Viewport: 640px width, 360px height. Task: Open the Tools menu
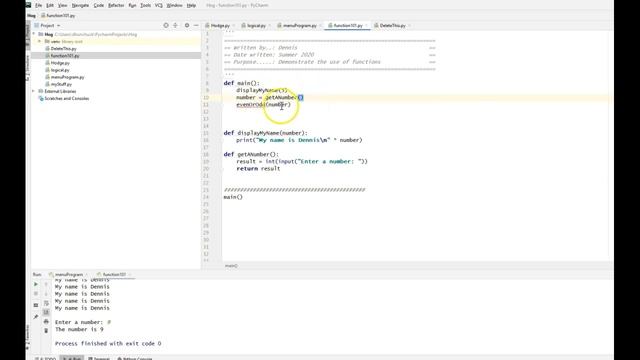click(145, 5)
